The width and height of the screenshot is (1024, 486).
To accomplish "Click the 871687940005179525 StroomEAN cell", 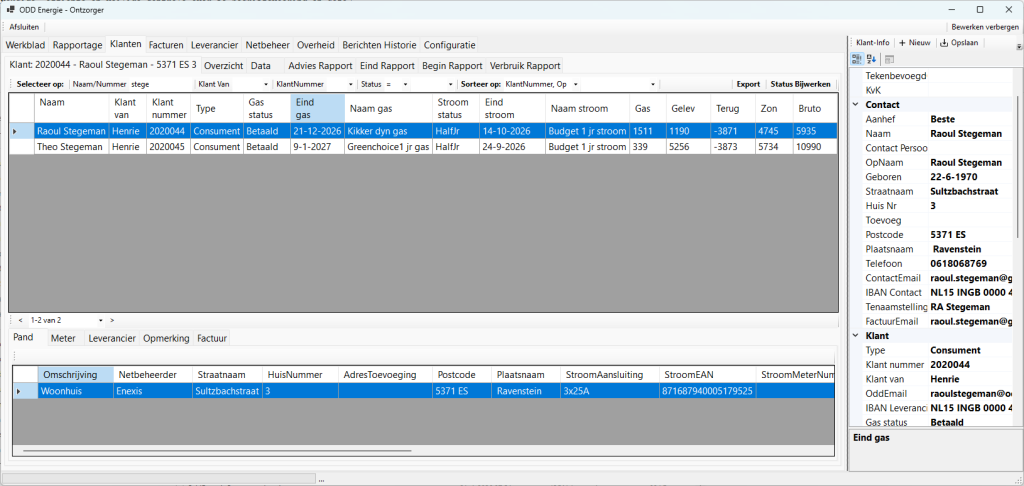I will [x=708, y=391].
